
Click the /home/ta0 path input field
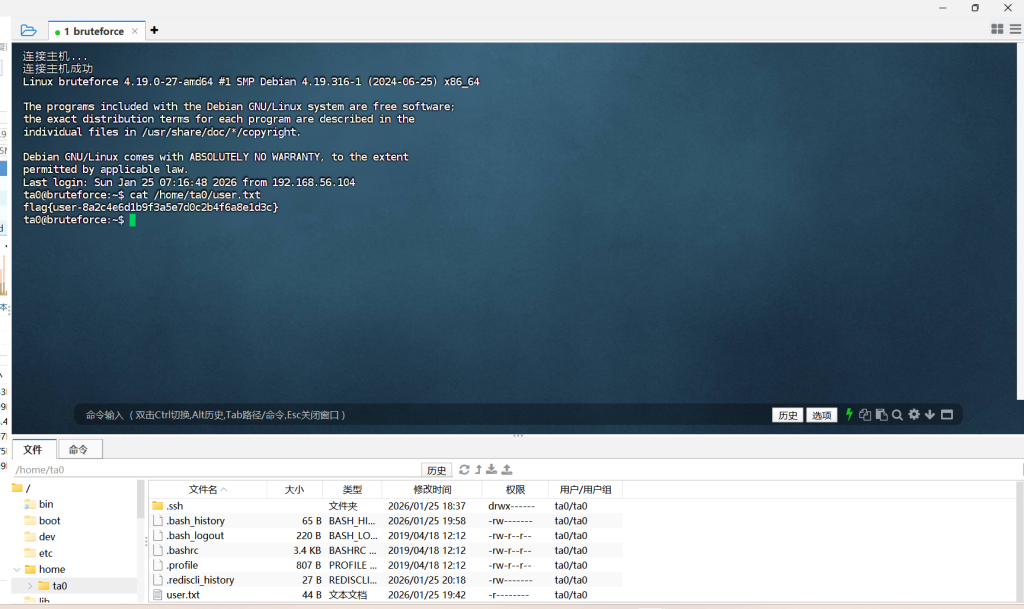point(215,470)
